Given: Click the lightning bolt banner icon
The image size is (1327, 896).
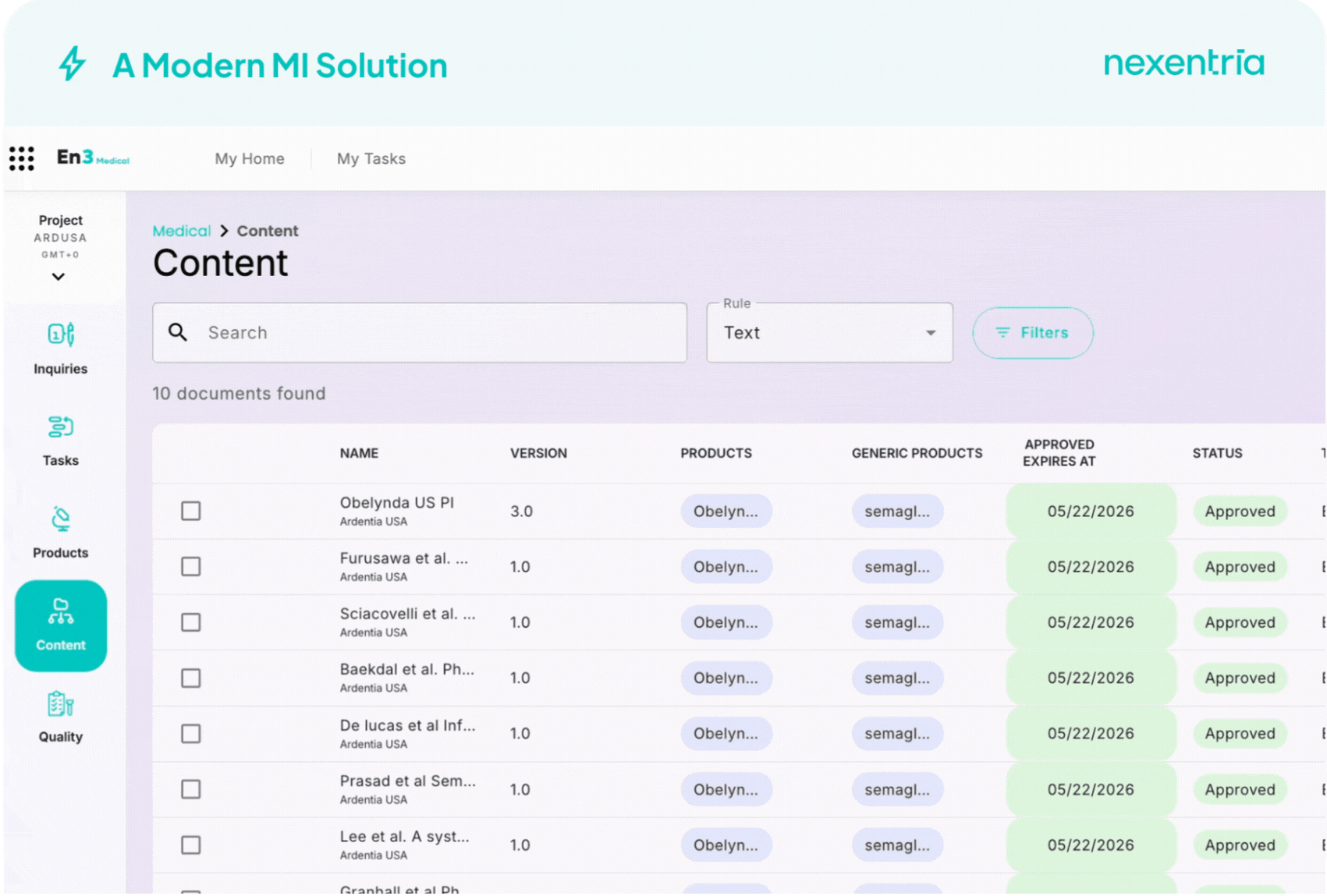Looking at the screenshot, I should [73, 64].
